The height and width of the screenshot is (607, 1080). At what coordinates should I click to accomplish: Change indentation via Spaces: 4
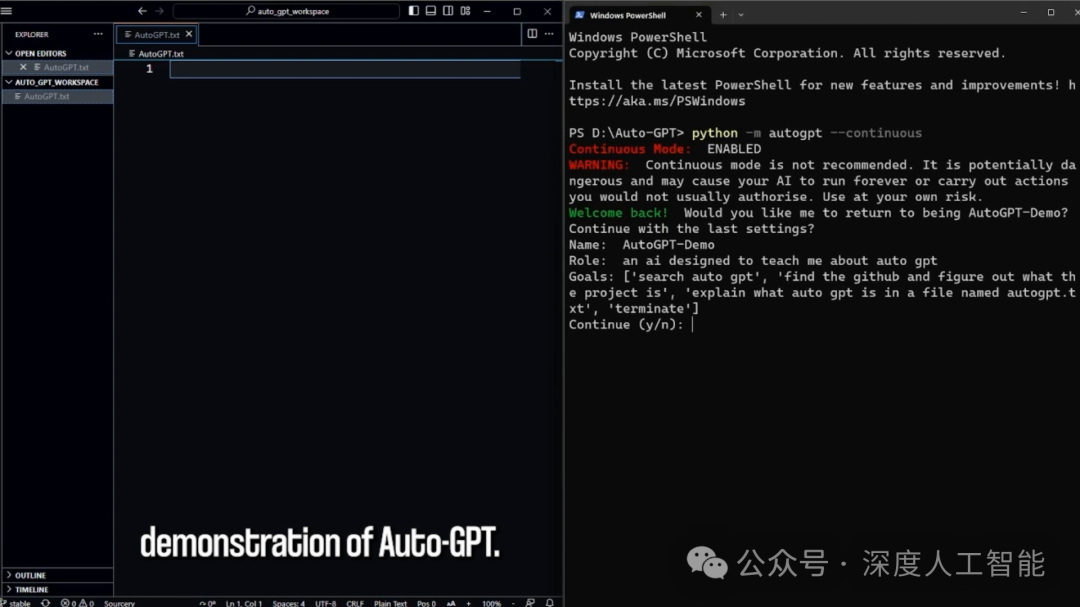coord(289,603)
